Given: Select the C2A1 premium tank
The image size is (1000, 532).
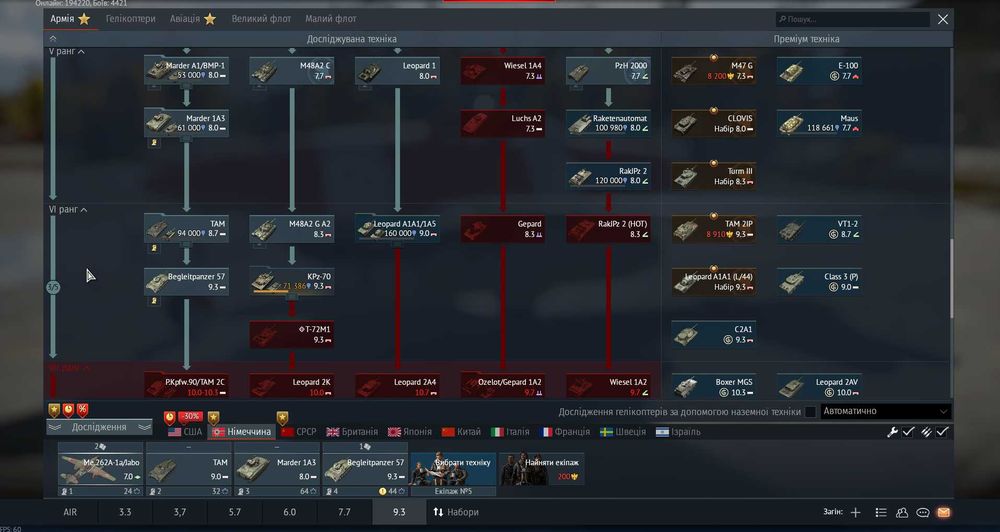Looking at the screenshot, I should point(714,334).
